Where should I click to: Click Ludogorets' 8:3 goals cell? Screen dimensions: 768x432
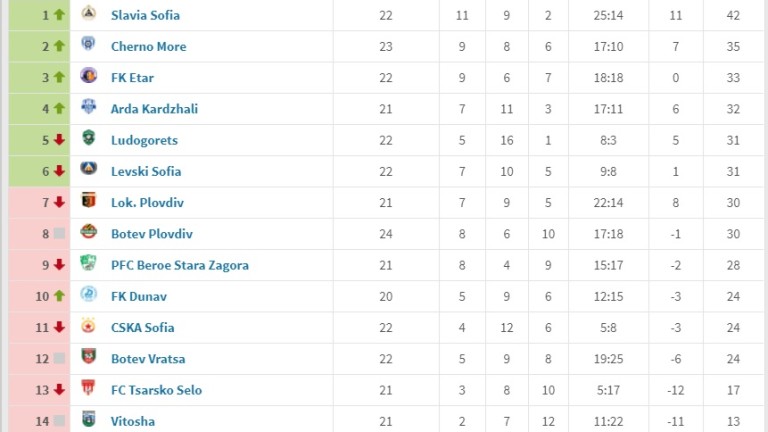tap(608, 140)
